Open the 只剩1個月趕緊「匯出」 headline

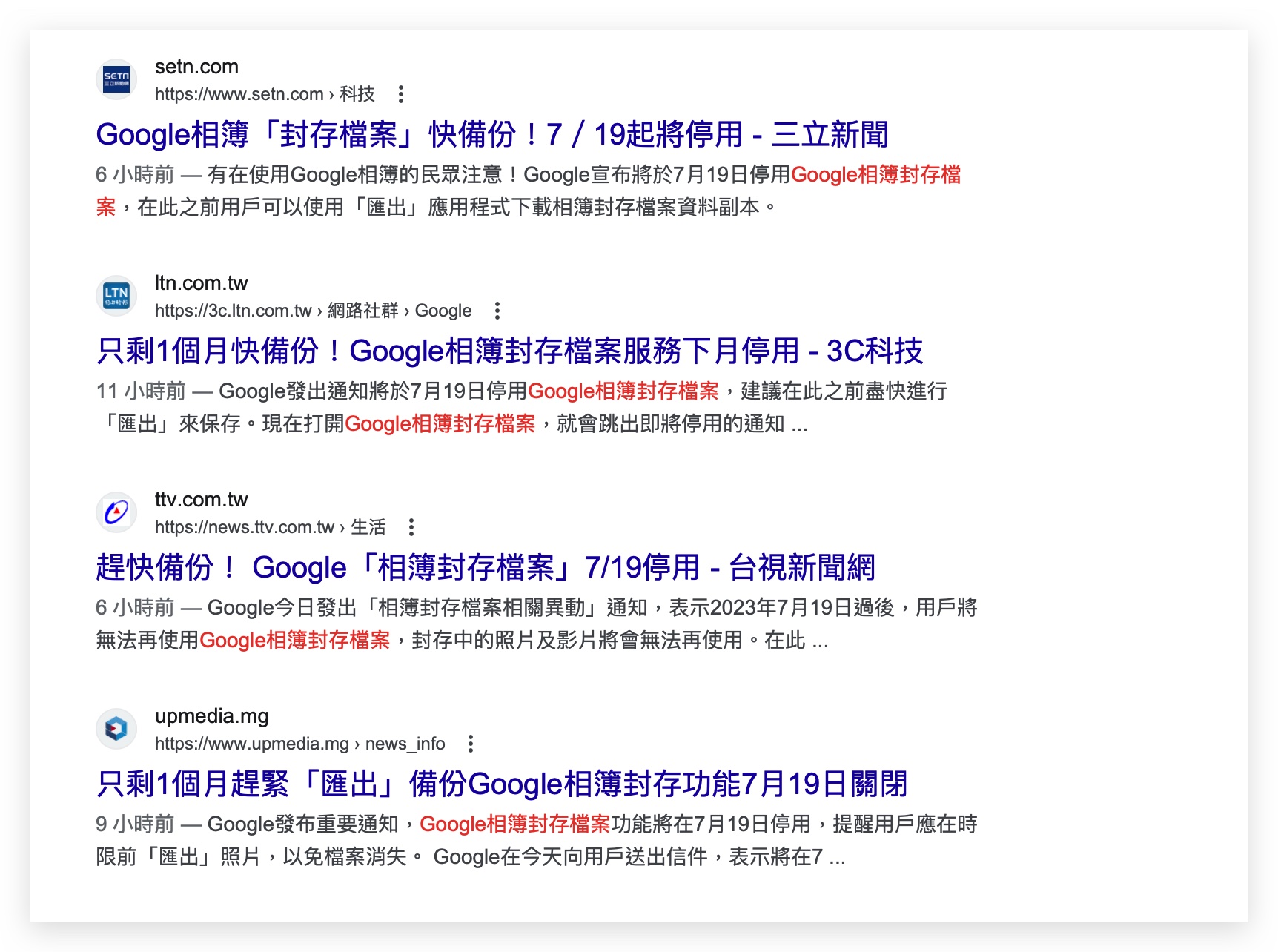(502, 784)
